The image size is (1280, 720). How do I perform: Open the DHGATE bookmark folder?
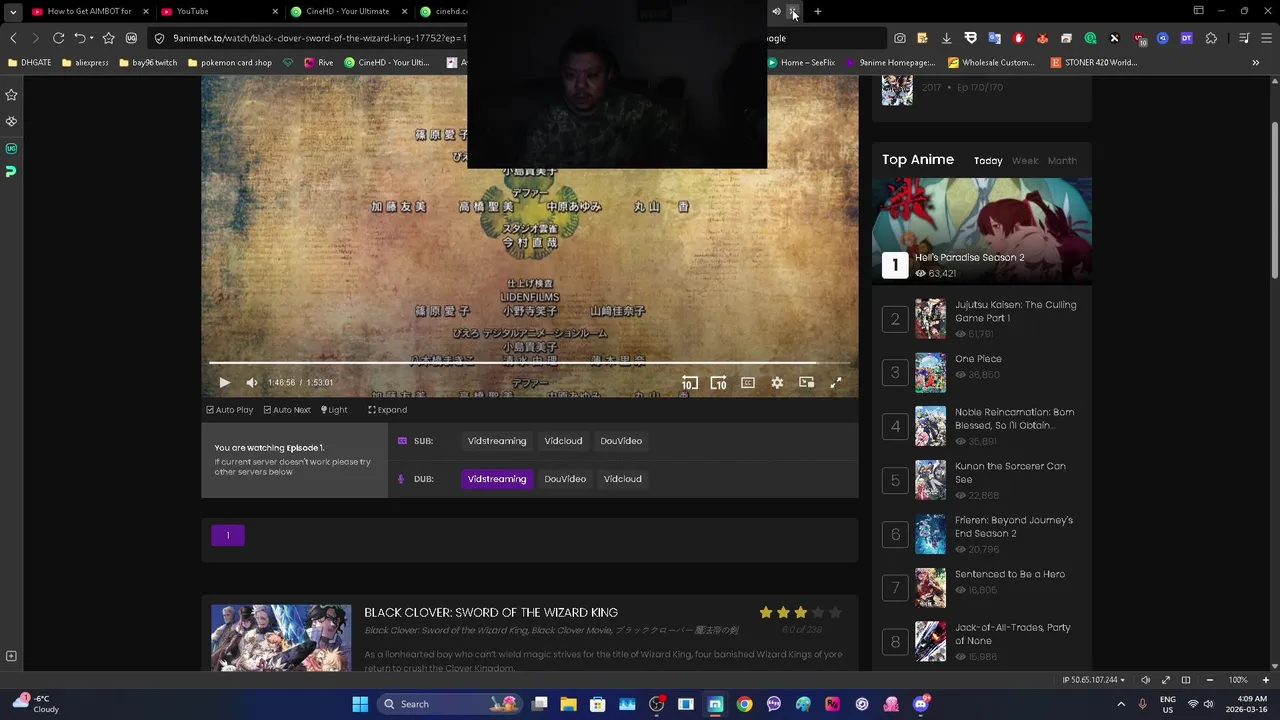(x=29, y=63)
